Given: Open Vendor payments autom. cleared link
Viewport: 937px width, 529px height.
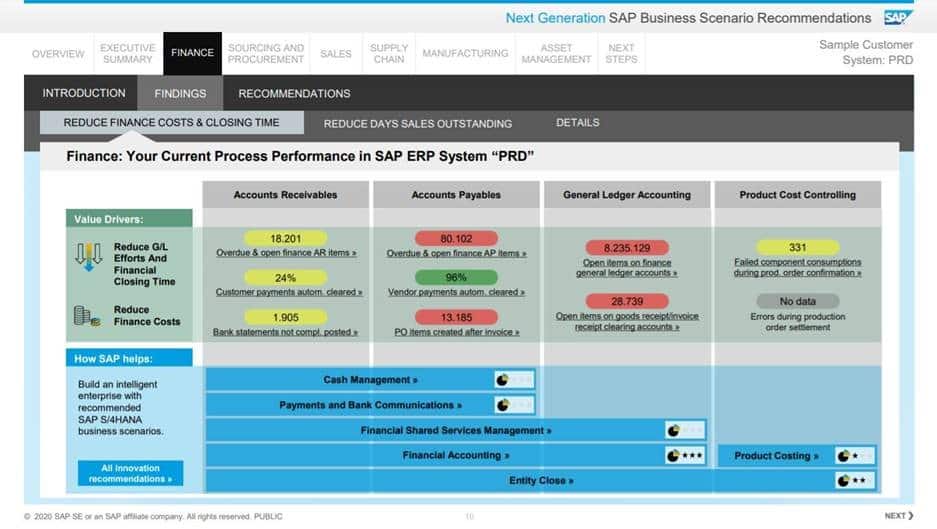Looking at the screenshot, I should click(455, 292).
